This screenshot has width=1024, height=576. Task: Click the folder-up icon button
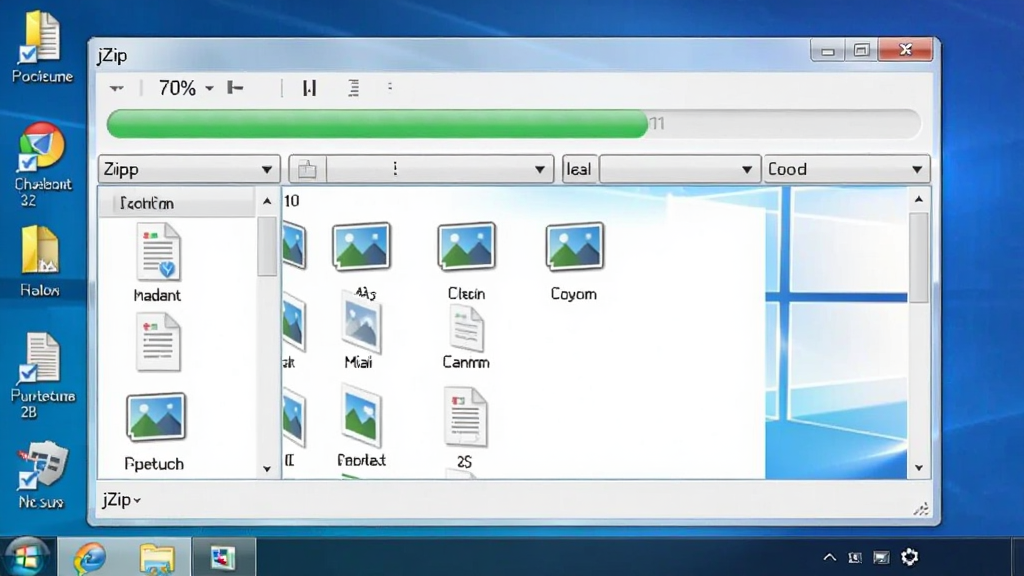pyautogui.click(x=307, y=170)
